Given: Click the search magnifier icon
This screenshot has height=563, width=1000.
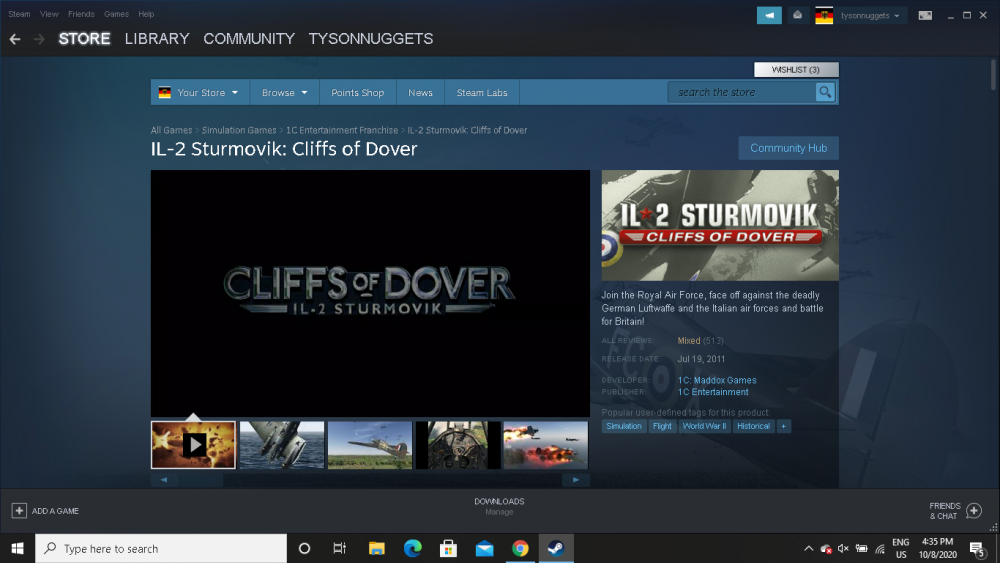Looking at the screenshot, I should (825, 92).
